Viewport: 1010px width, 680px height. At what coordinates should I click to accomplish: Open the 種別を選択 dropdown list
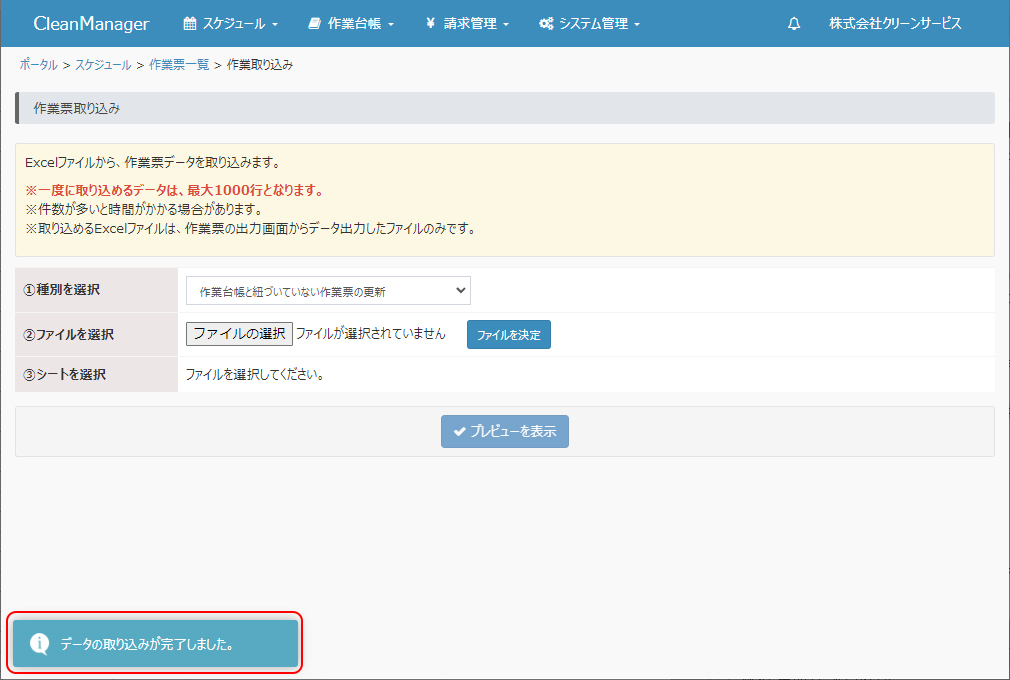coord(328,291)
